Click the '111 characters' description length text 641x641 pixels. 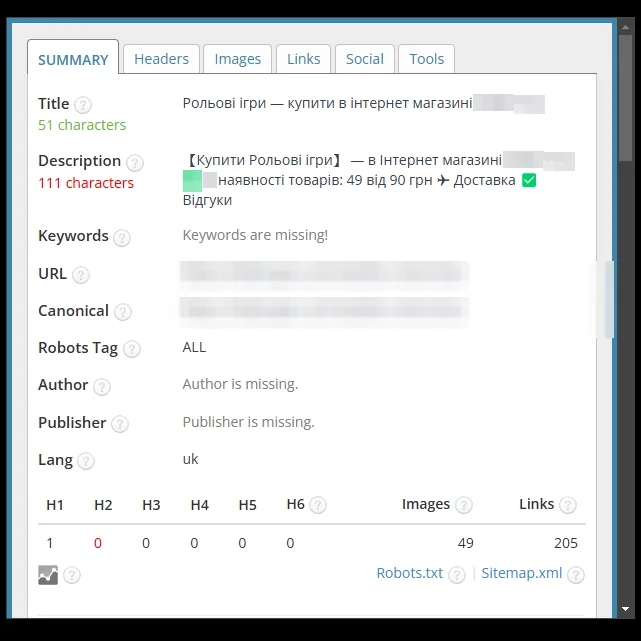[x=86, y=183]
